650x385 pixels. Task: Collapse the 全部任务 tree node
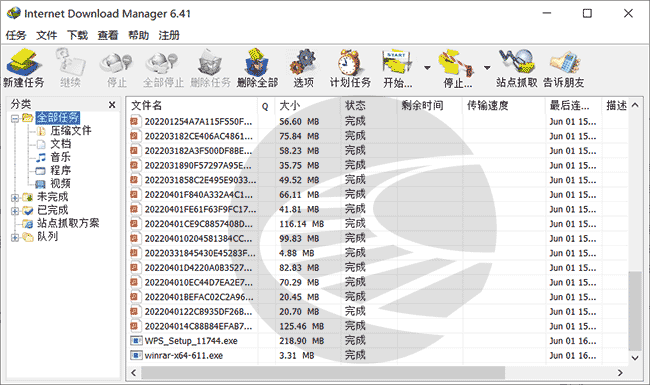coord(15,119)
